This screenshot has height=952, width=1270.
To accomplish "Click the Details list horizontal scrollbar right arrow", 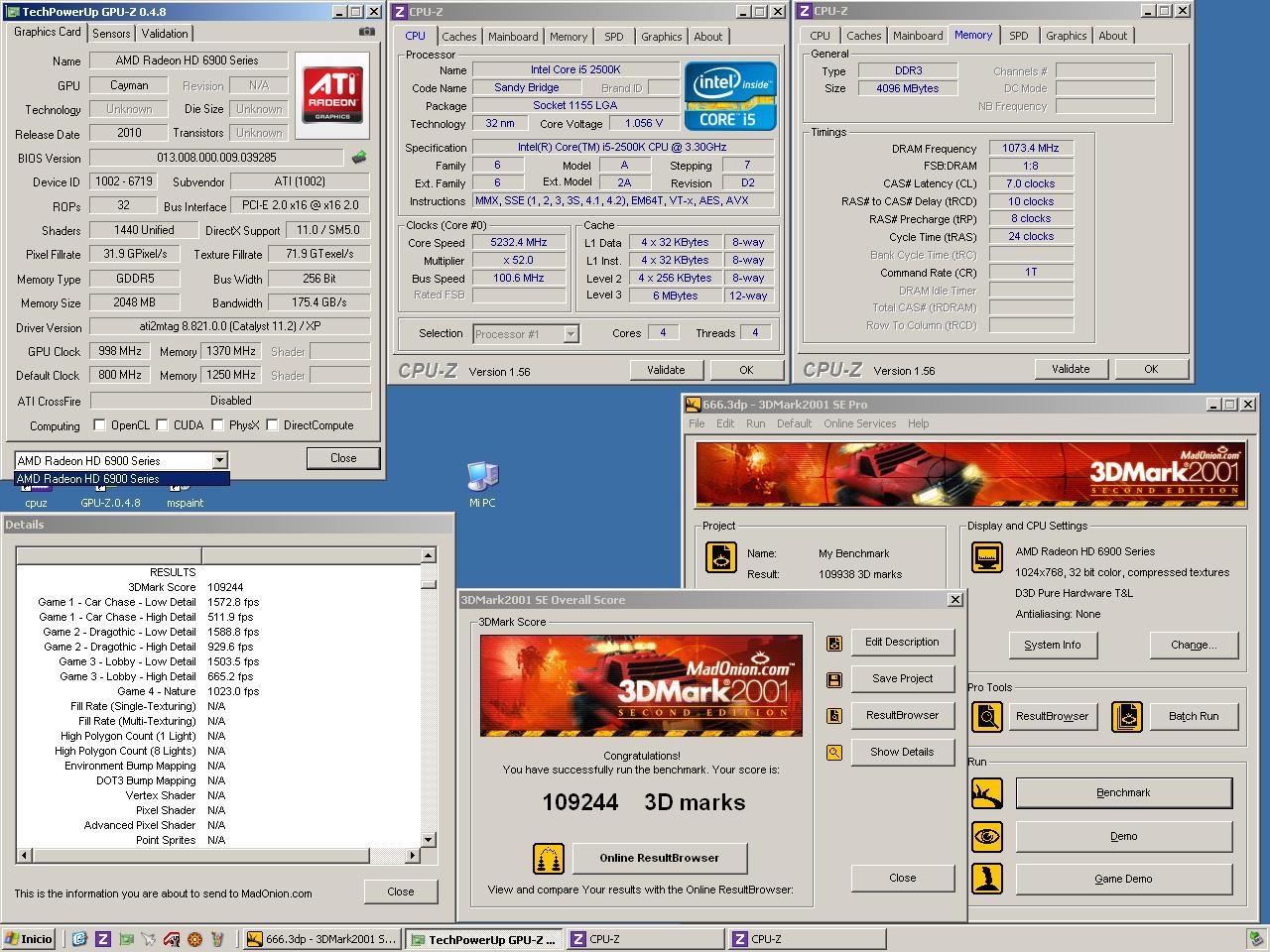I will (412, 855).
